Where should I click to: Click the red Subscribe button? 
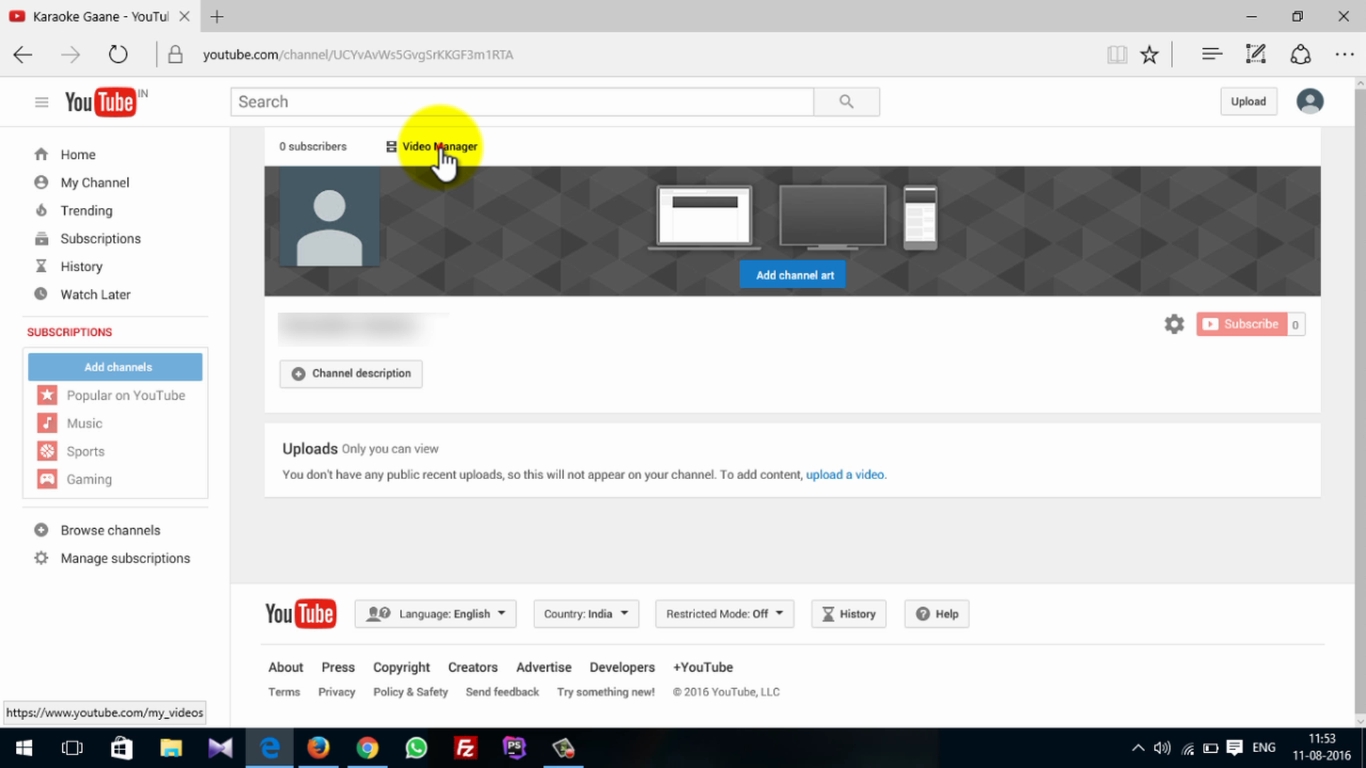tap(1241, 324)
